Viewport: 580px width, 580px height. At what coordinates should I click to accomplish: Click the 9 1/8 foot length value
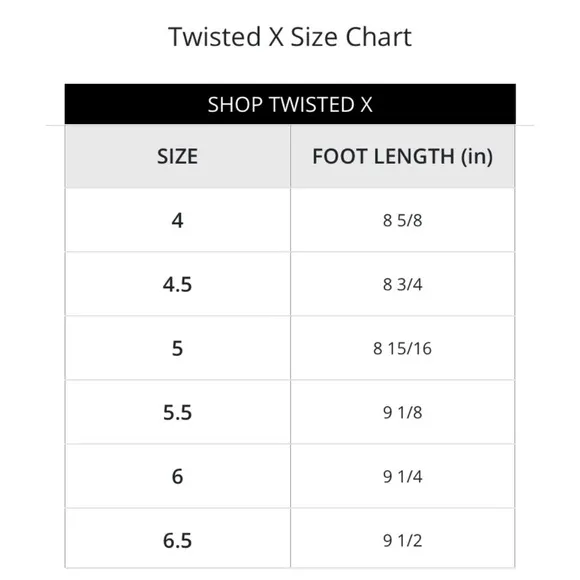(x=402, y=412)
